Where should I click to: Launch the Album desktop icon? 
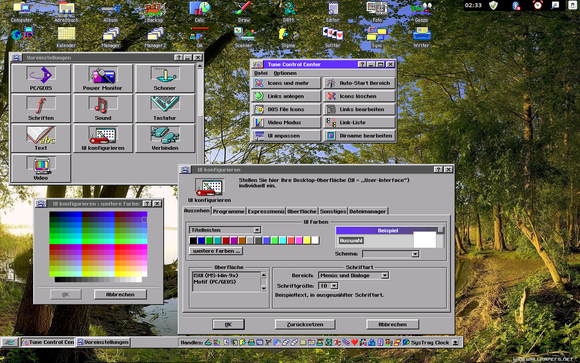[x=111, y=12]
